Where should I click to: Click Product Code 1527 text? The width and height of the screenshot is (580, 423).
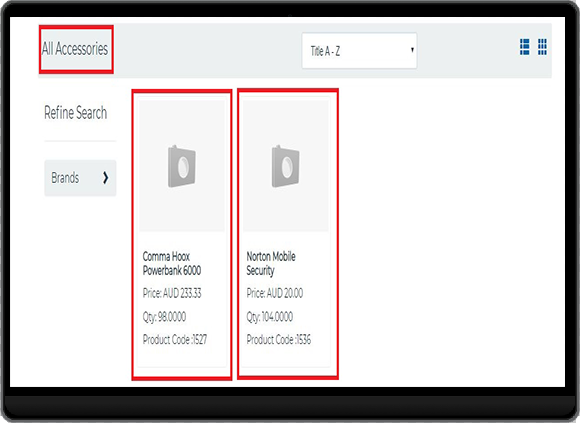[175, 339]
